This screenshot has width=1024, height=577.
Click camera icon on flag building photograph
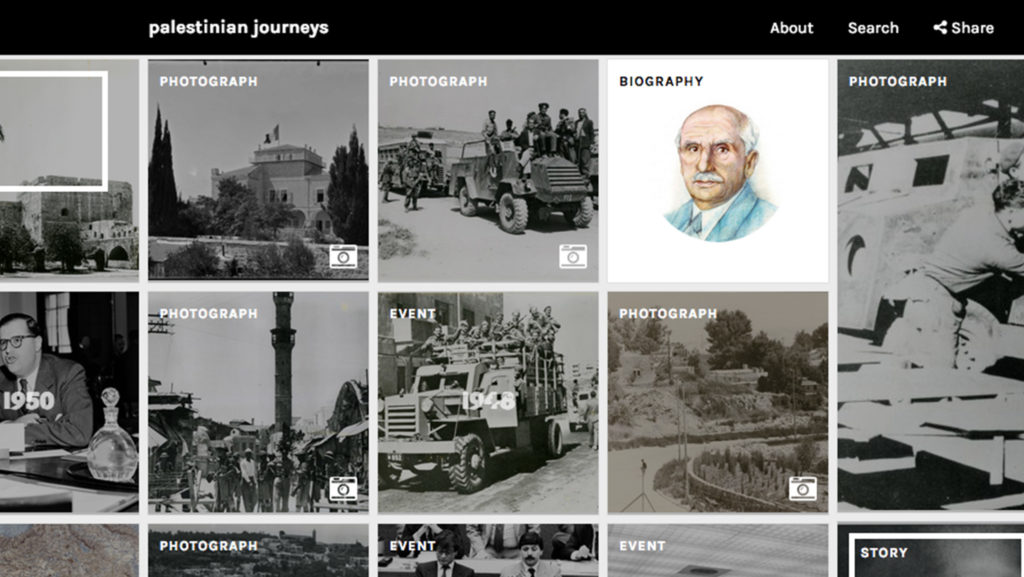click(343, 257)
